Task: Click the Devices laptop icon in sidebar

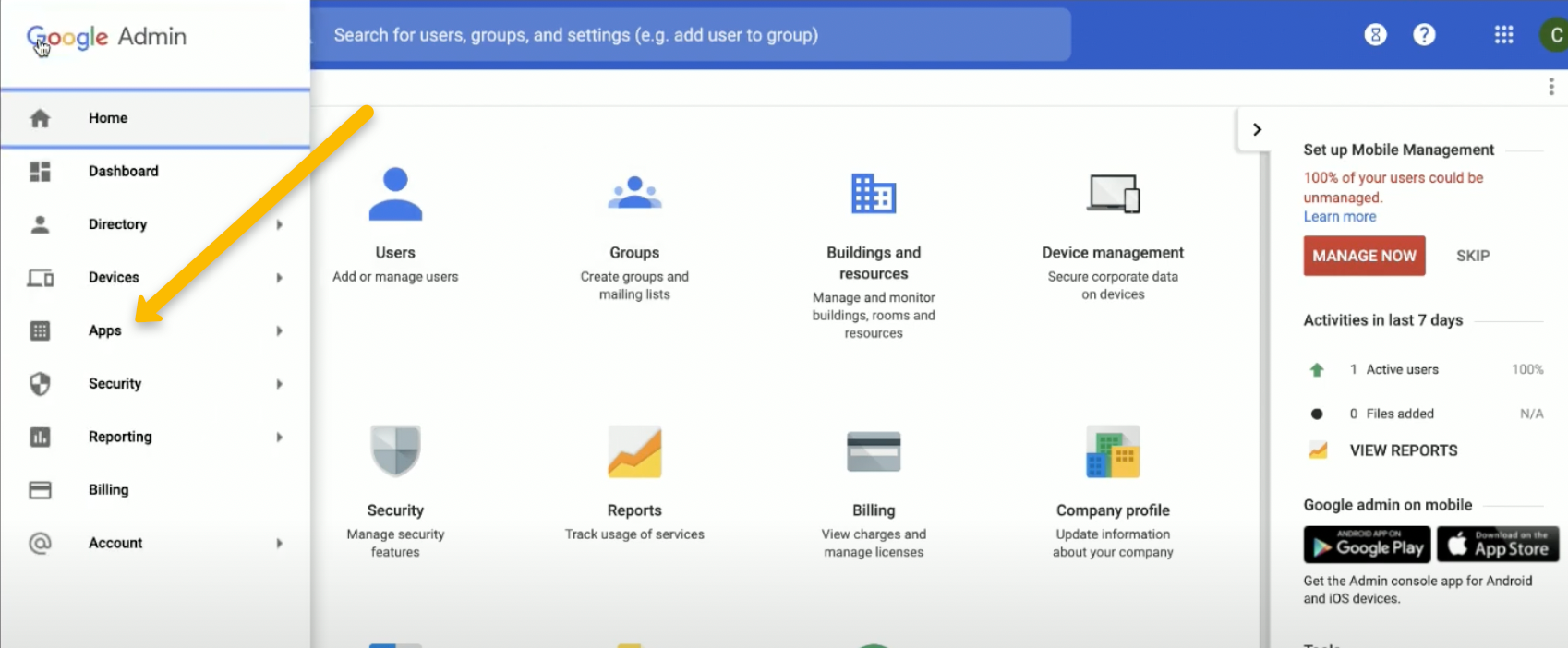Action: coord(40,277)
